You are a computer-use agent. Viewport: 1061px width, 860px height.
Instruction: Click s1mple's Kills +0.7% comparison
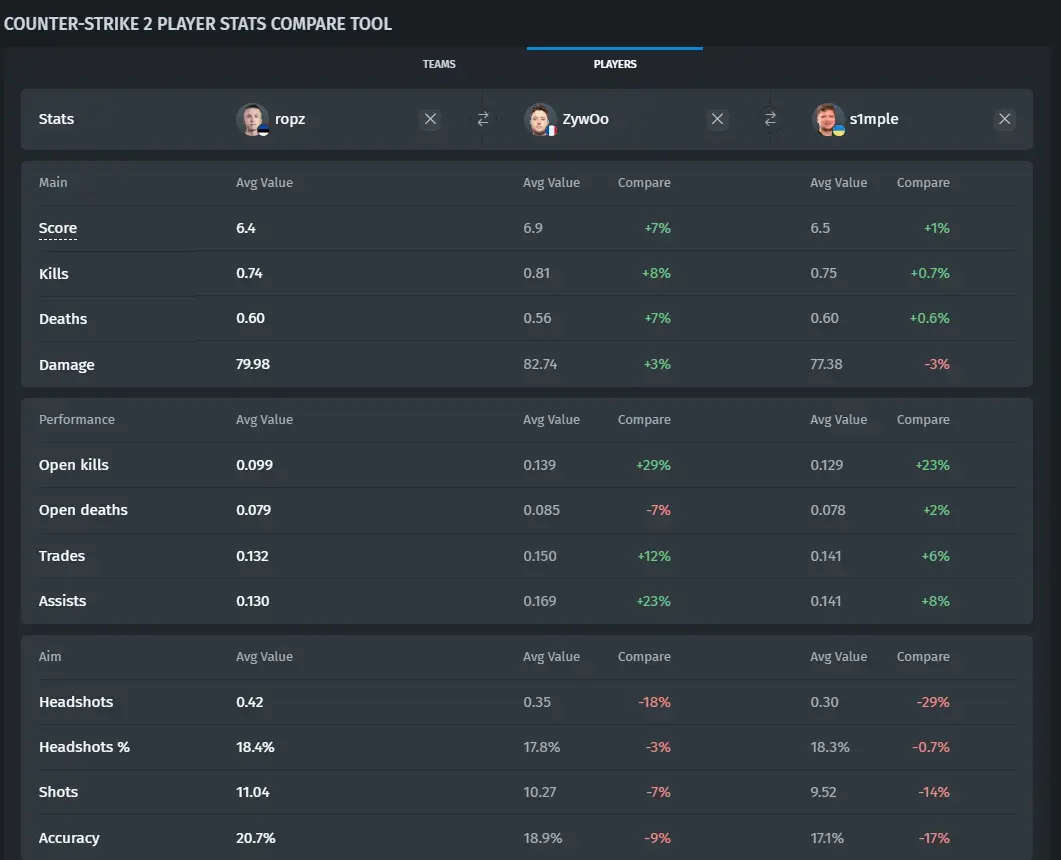coord(930,273)
